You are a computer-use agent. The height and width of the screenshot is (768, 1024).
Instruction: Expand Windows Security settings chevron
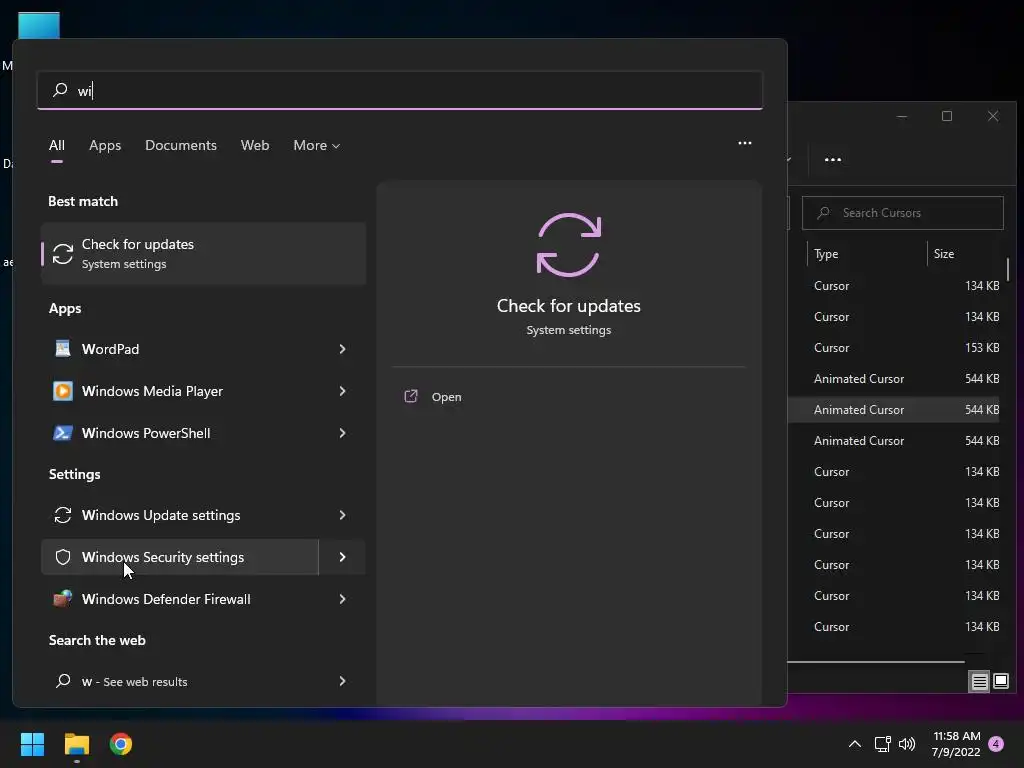tap(342, 557)
